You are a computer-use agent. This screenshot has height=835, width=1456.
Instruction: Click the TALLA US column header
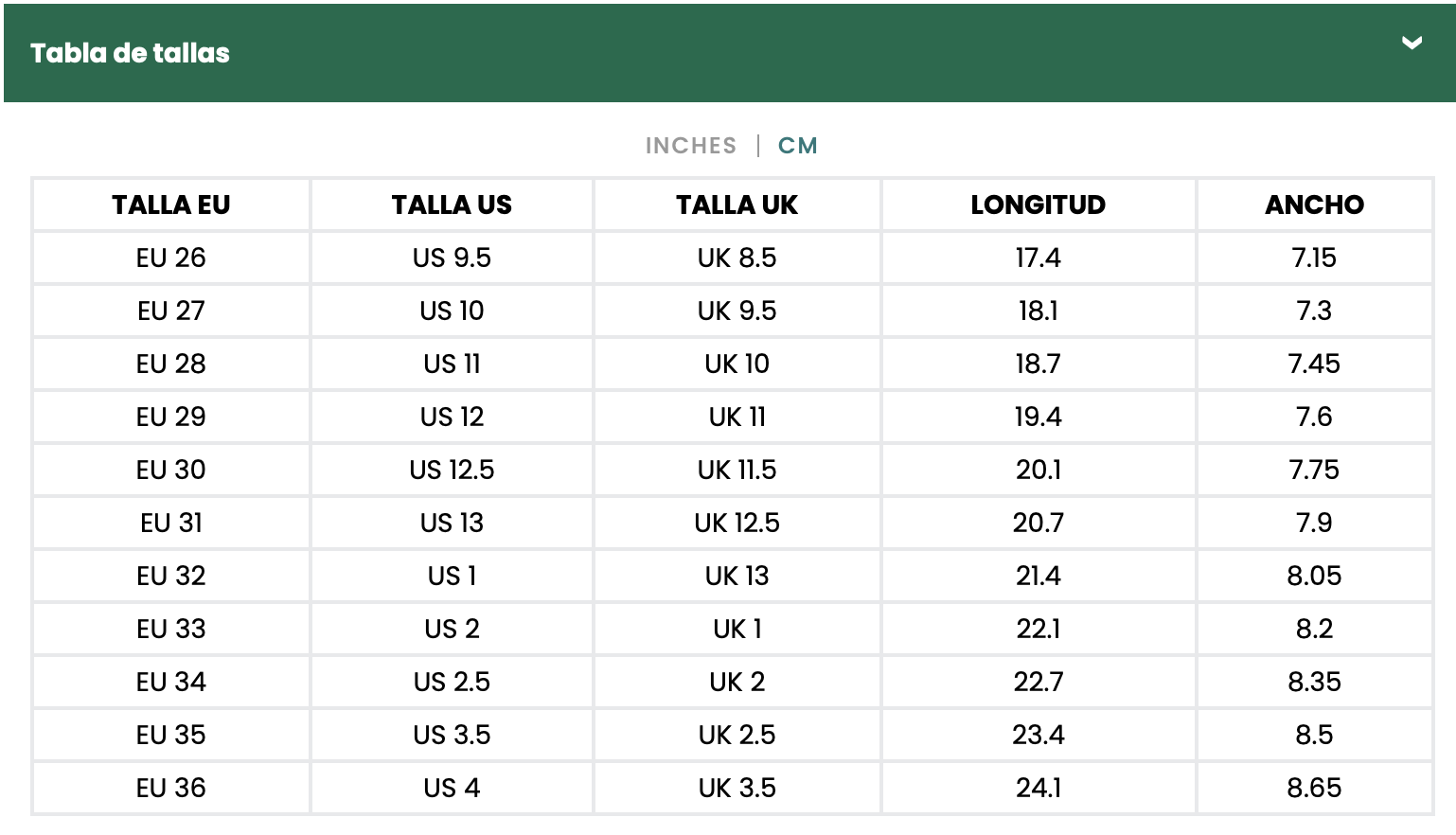pos(452,204)
